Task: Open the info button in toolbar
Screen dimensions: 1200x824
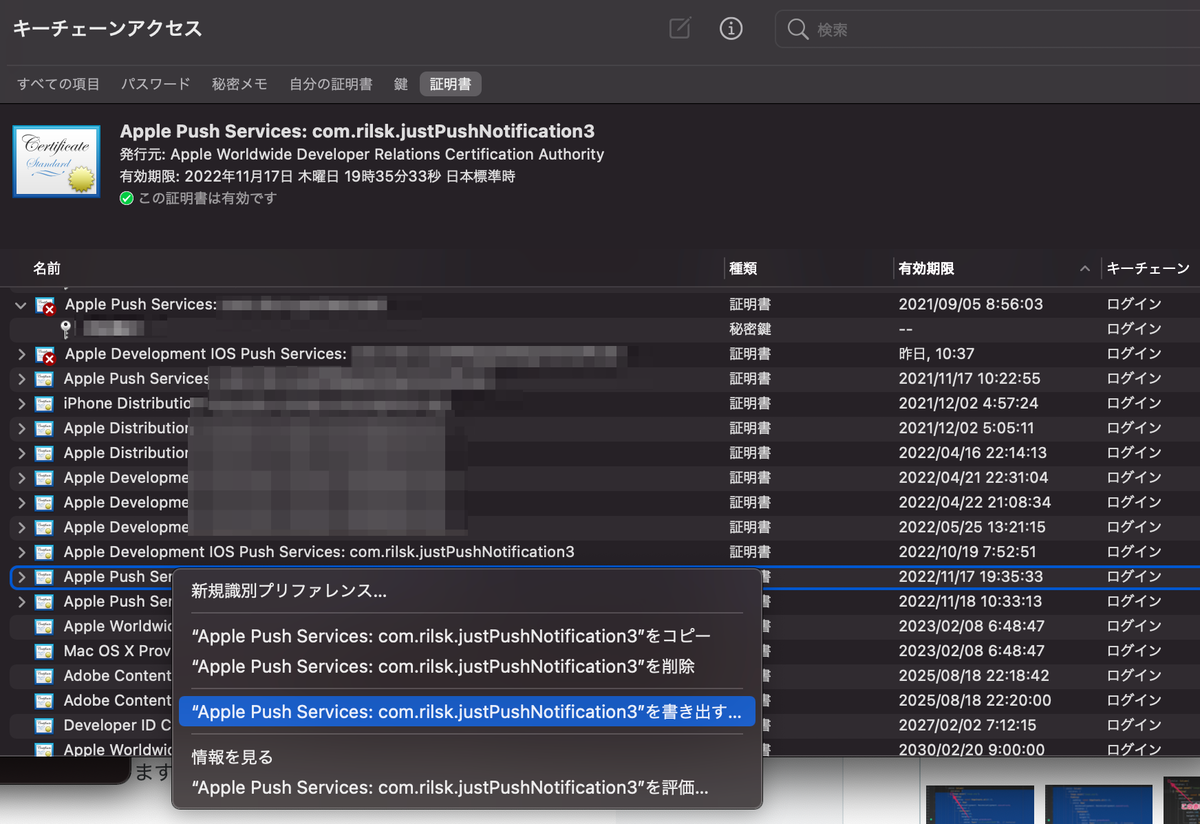Action: (731, 29)
